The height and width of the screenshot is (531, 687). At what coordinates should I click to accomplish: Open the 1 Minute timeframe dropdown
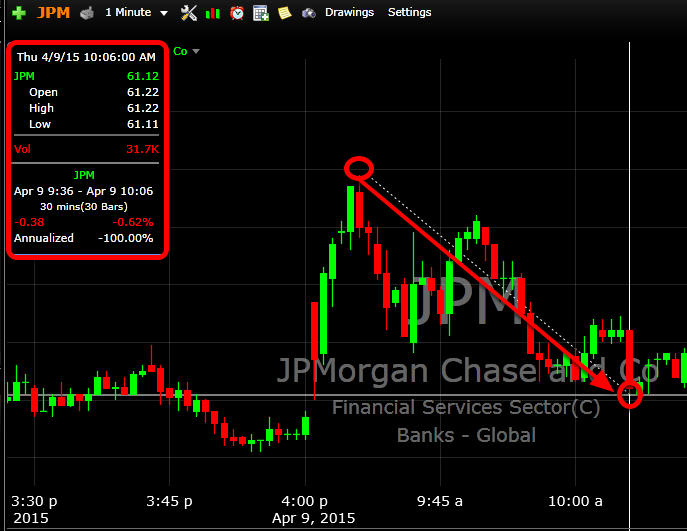click(x=136, y=13)
